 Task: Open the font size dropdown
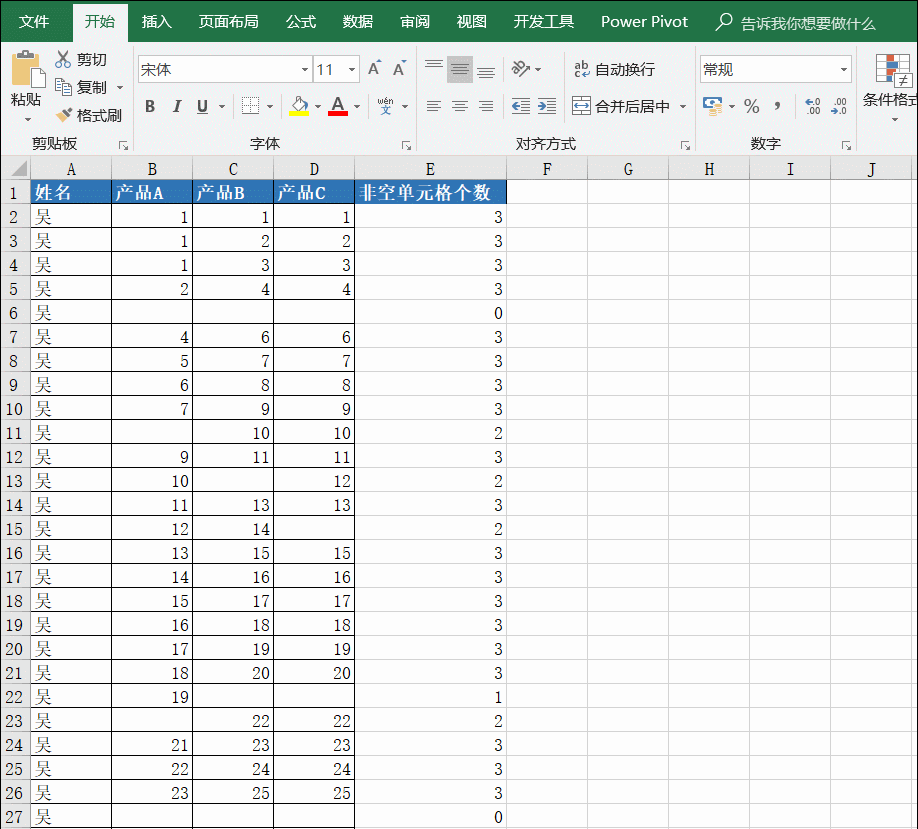pyautogui.click(x=352, y=69)
